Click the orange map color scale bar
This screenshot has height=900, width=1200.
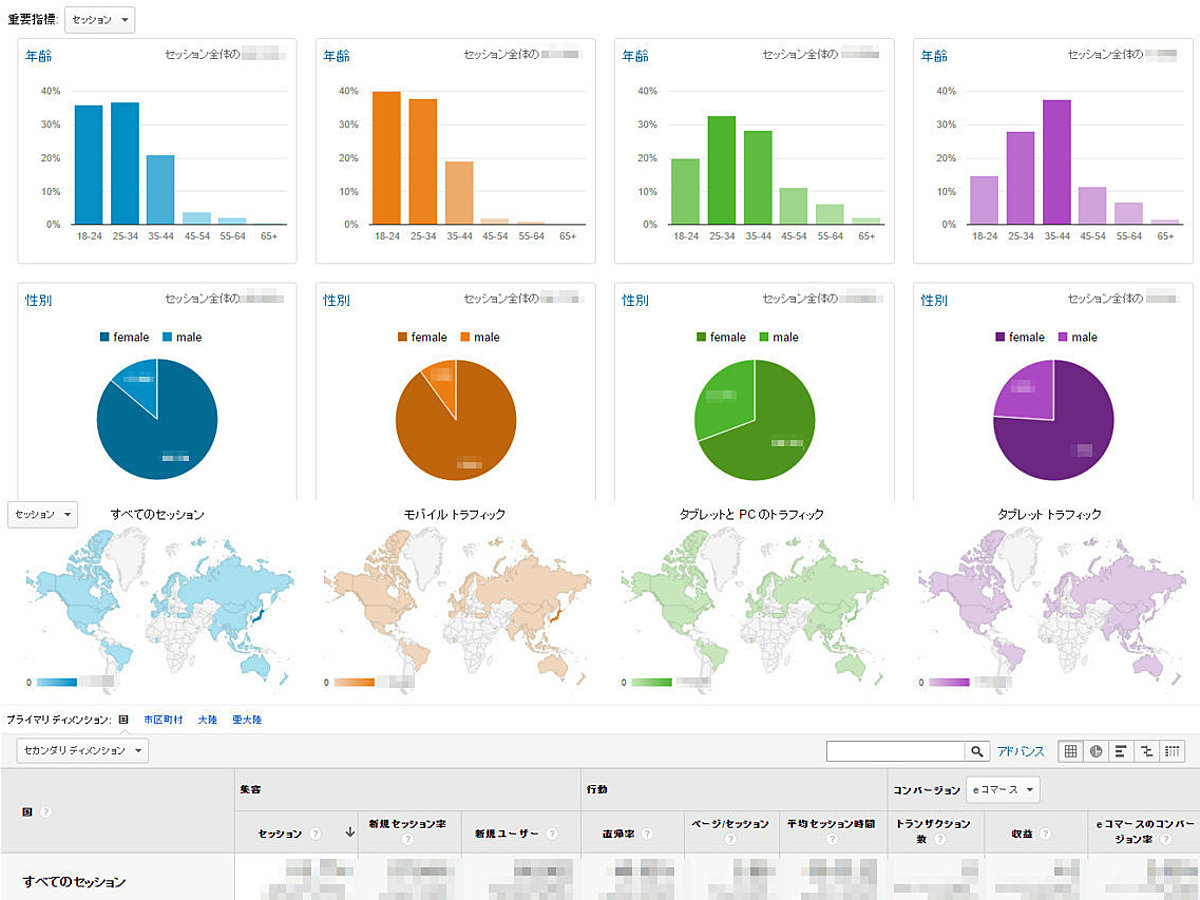[x=354, y=682]
